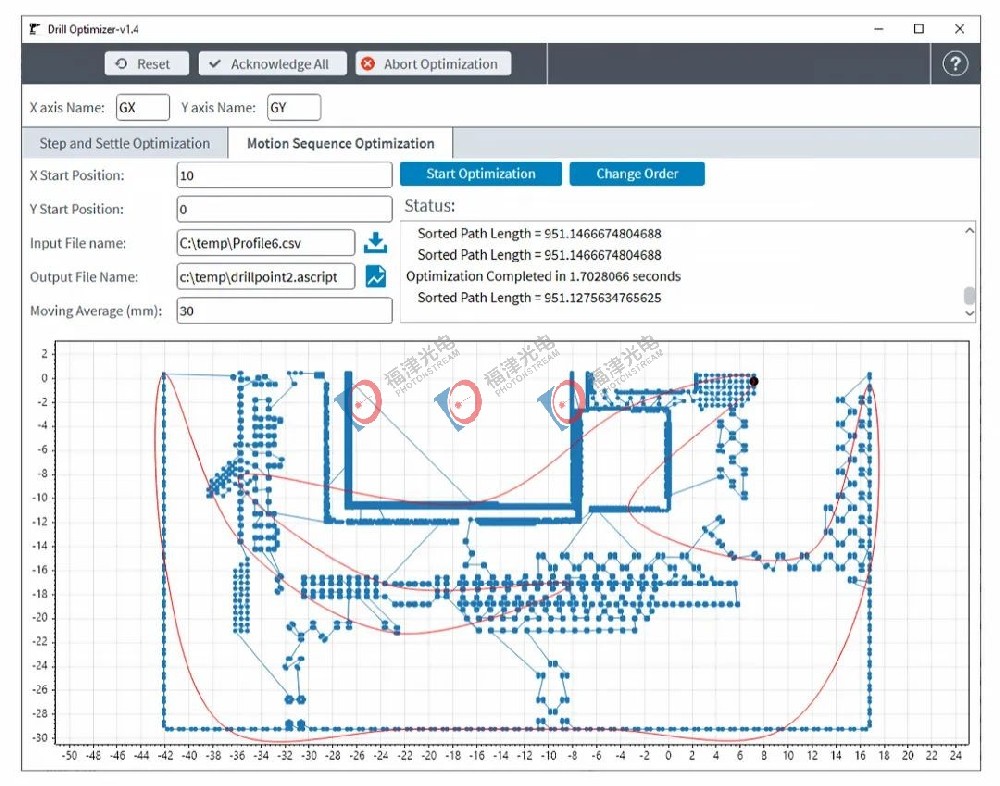Click Start Optimization button

click(x=481, y=174)
